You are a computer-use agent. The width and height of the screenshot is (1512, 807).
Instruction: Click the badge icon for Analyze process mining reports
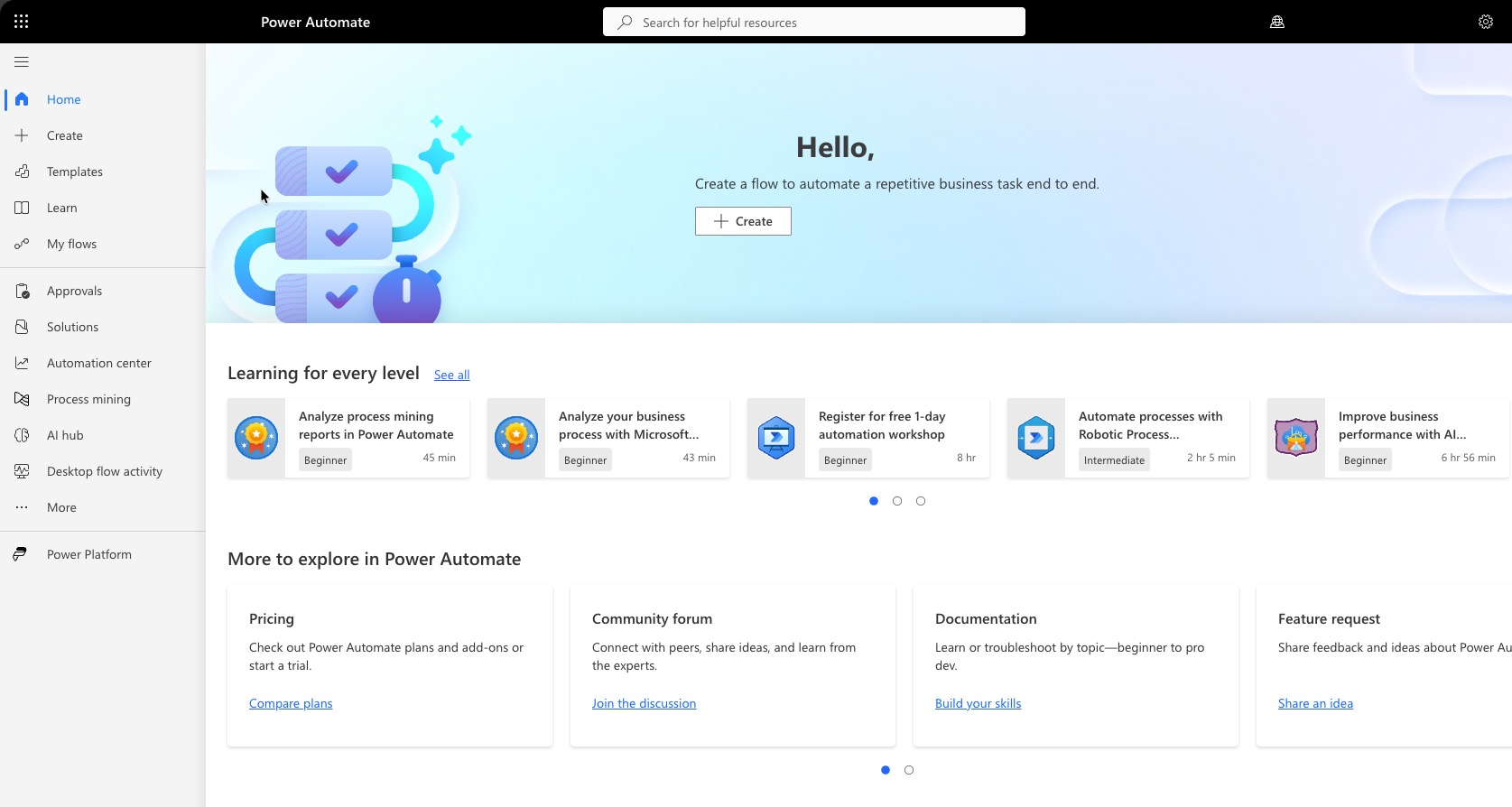256,438
